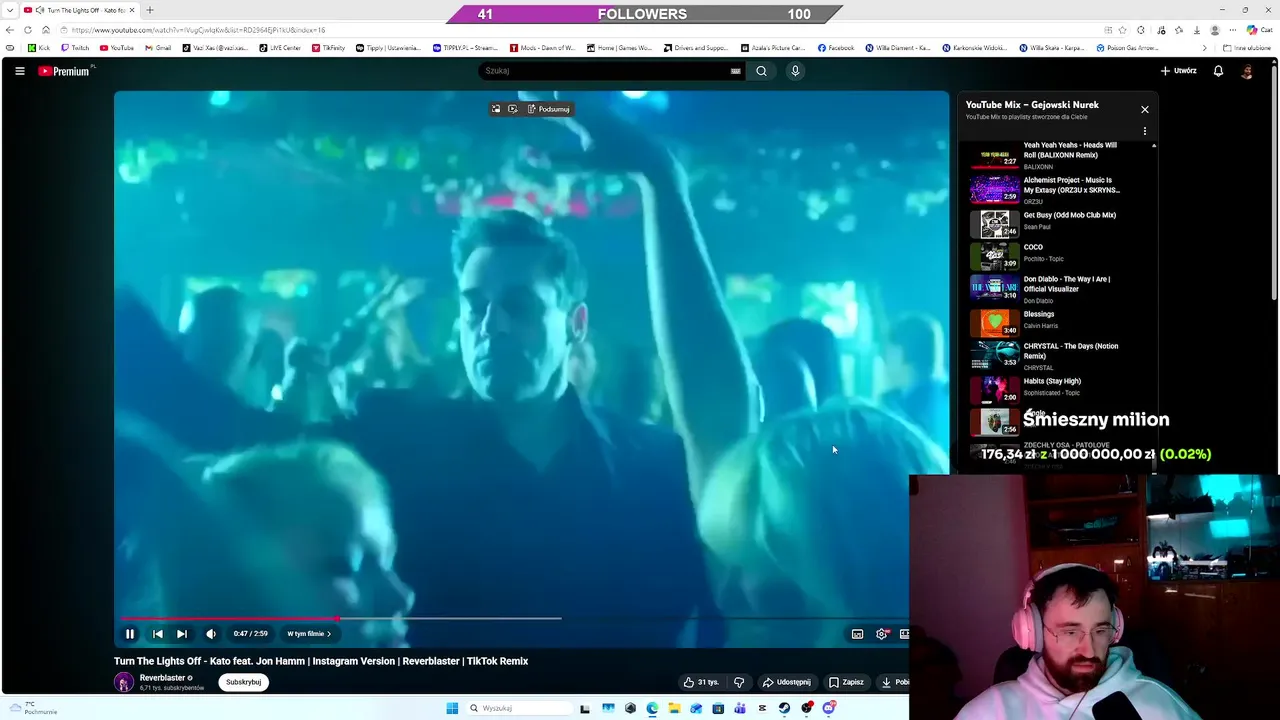Mute the video volume

211,633
